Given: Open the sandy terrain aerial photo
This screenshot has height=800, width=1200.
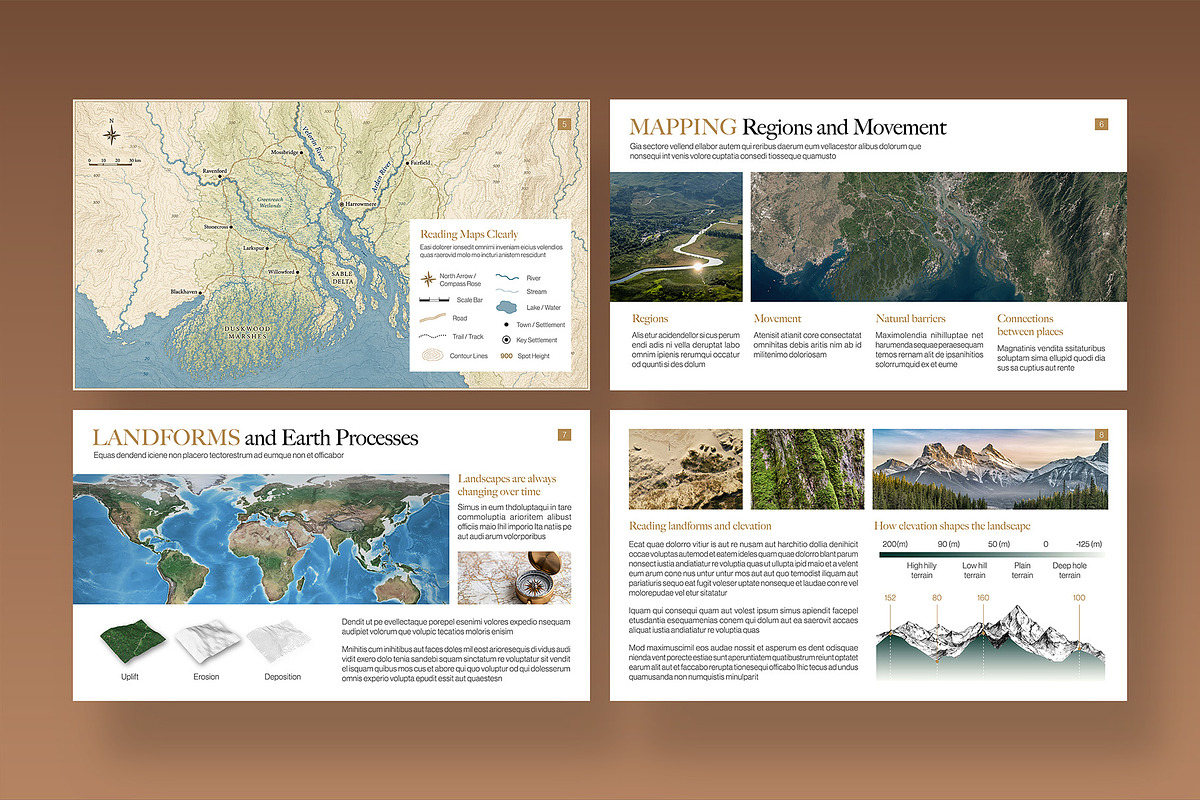Looking at the screenshot, I should pos(686,470).
